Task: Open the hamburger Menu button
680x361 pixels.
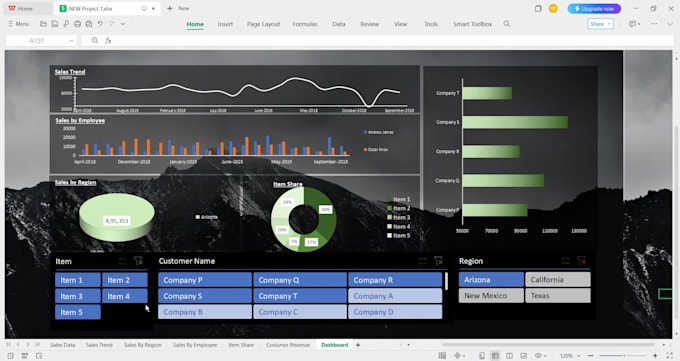Action: pyautogui.click(x=19, y=24)
